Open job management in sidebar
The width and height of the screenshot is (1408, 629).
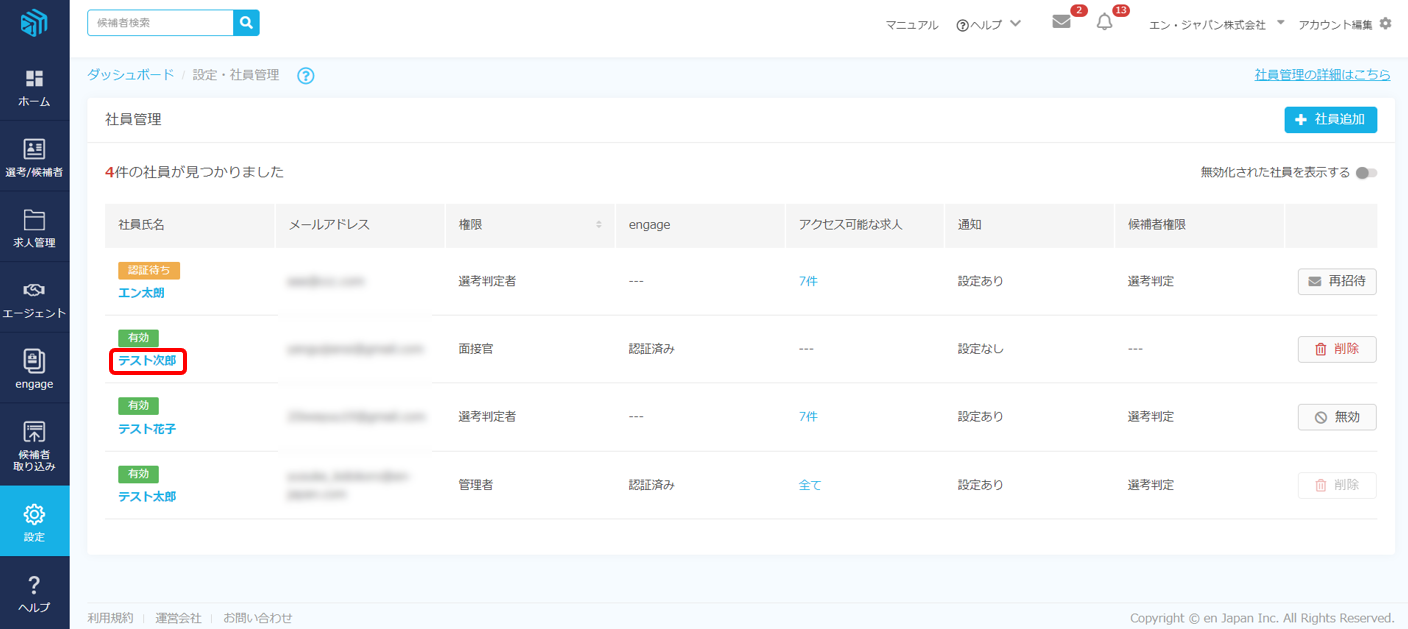click(34, 229)
